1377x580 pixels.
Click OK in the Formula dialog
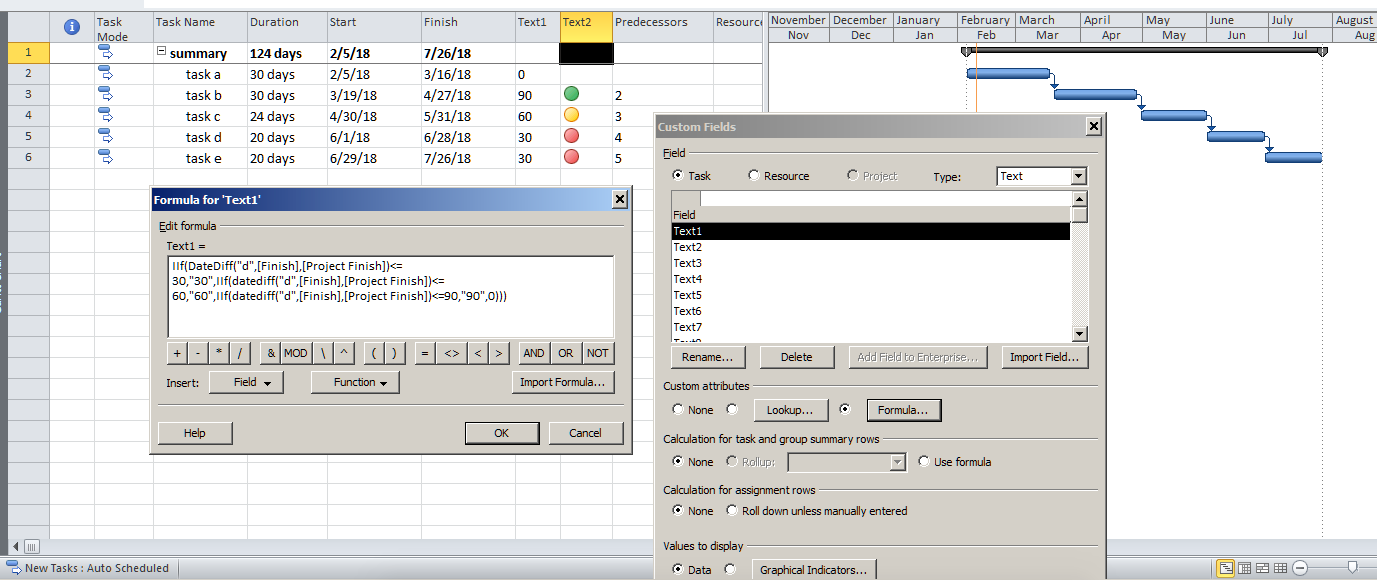[502, 433]
